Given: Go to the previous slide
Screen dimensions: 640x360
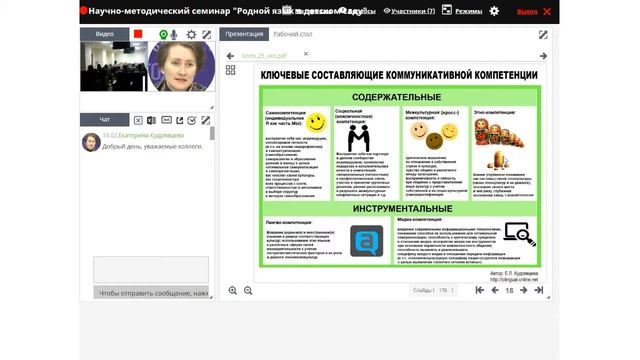Looking at the screenshot, I should pos(495,290).
